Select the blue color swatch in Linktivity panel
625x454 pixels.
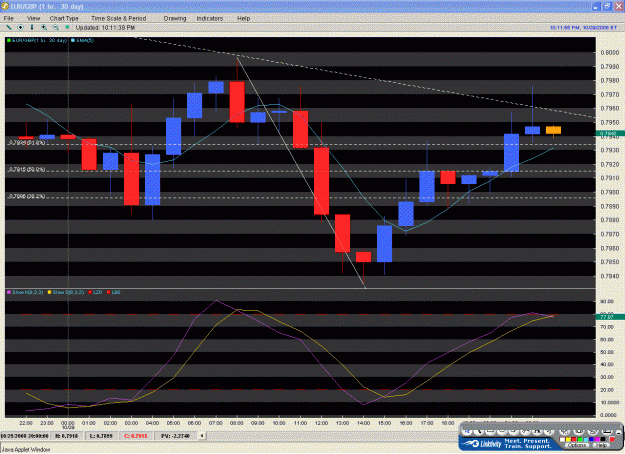tap(591, 439)
